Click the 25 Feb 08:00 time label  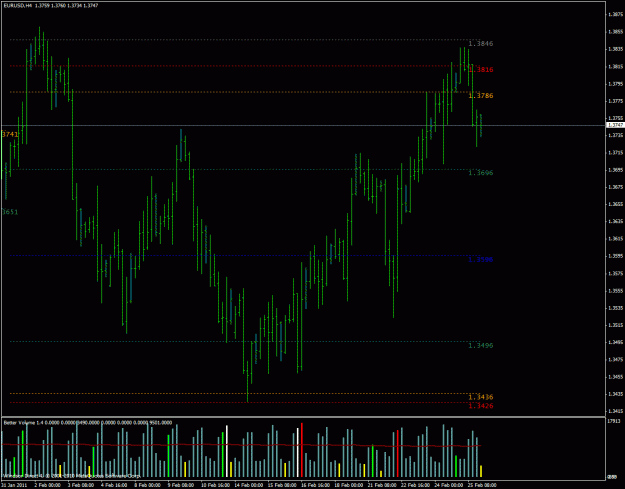[482, 485]
